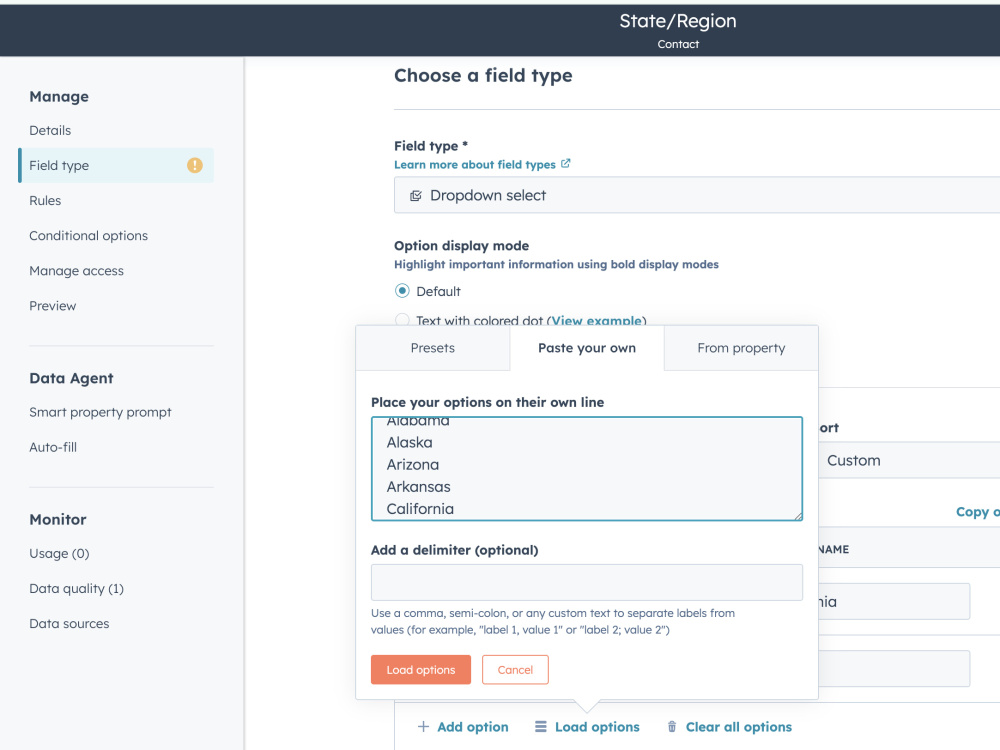Click the Add a delimiter input field

pyautogui.click(x=587, y=582)
